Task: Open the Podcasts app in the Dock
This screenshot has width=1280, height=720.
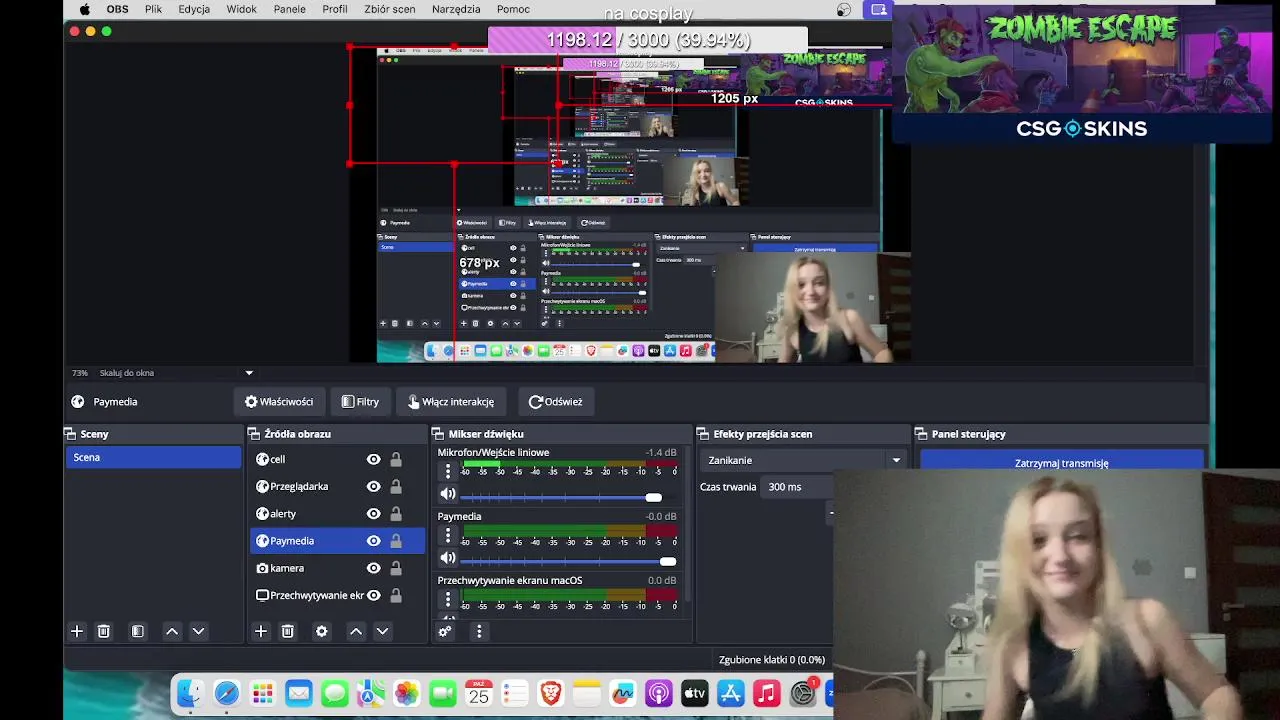Action: coord(659,693)
